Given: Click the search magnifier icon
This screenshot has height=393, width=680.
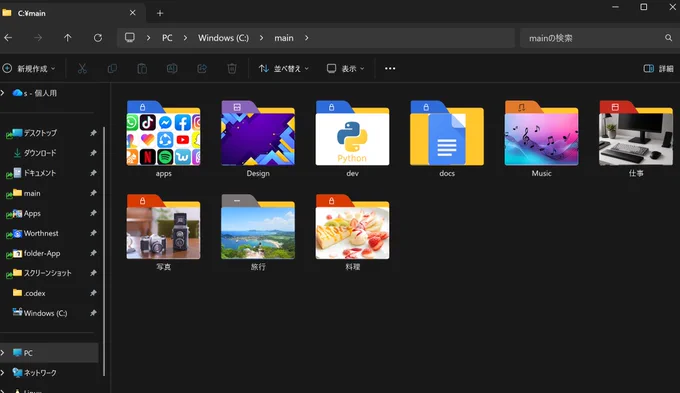Looking at the screenshot, I should pyautogui.click(x=668, y=38).
